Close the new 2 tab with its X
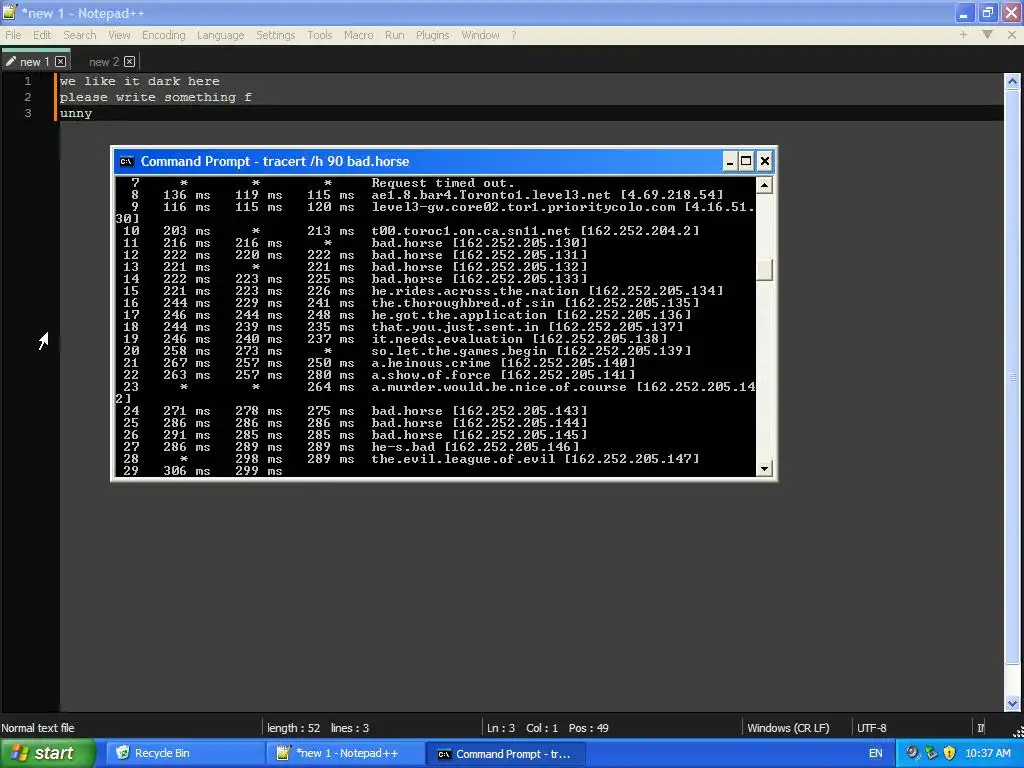This screenshot has width=1024, height=768. [x=129, y=61]
